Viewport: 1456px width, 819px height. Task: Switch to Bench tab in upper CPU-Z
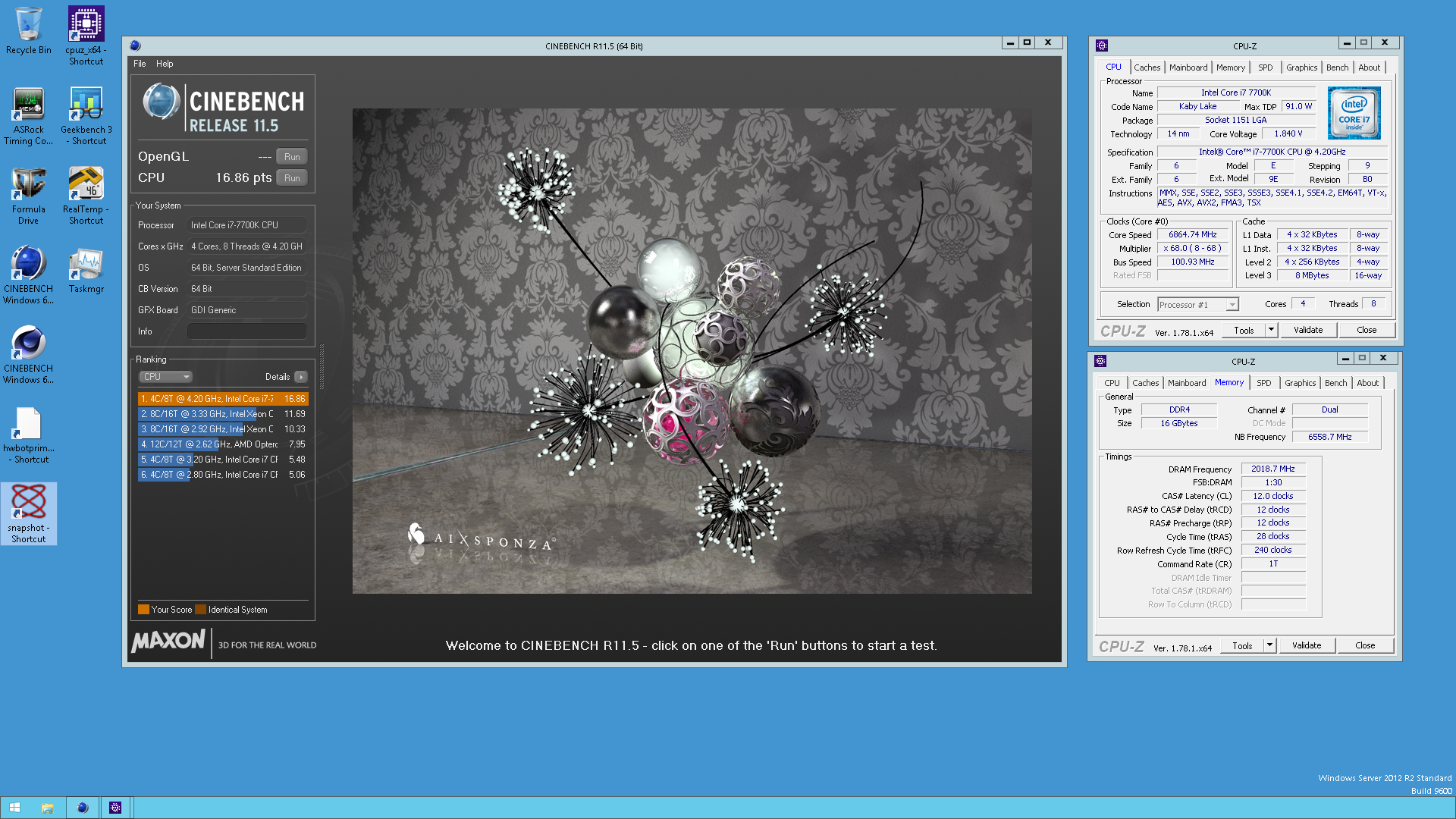1337,67
